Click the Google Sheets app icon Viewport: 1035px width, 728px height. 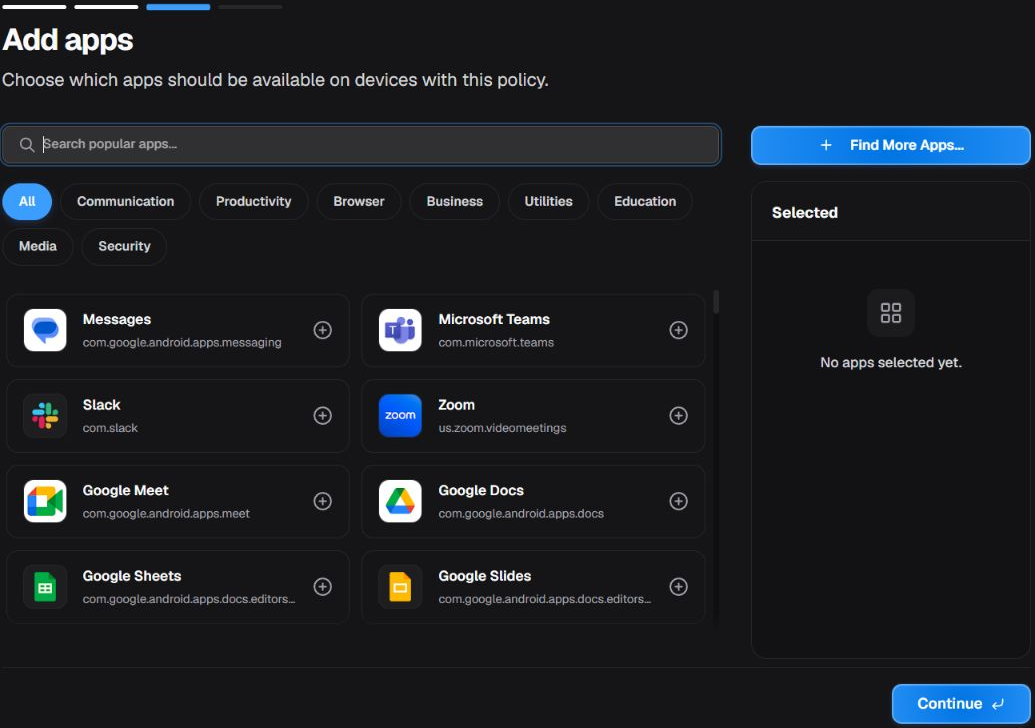click(45, 587)
